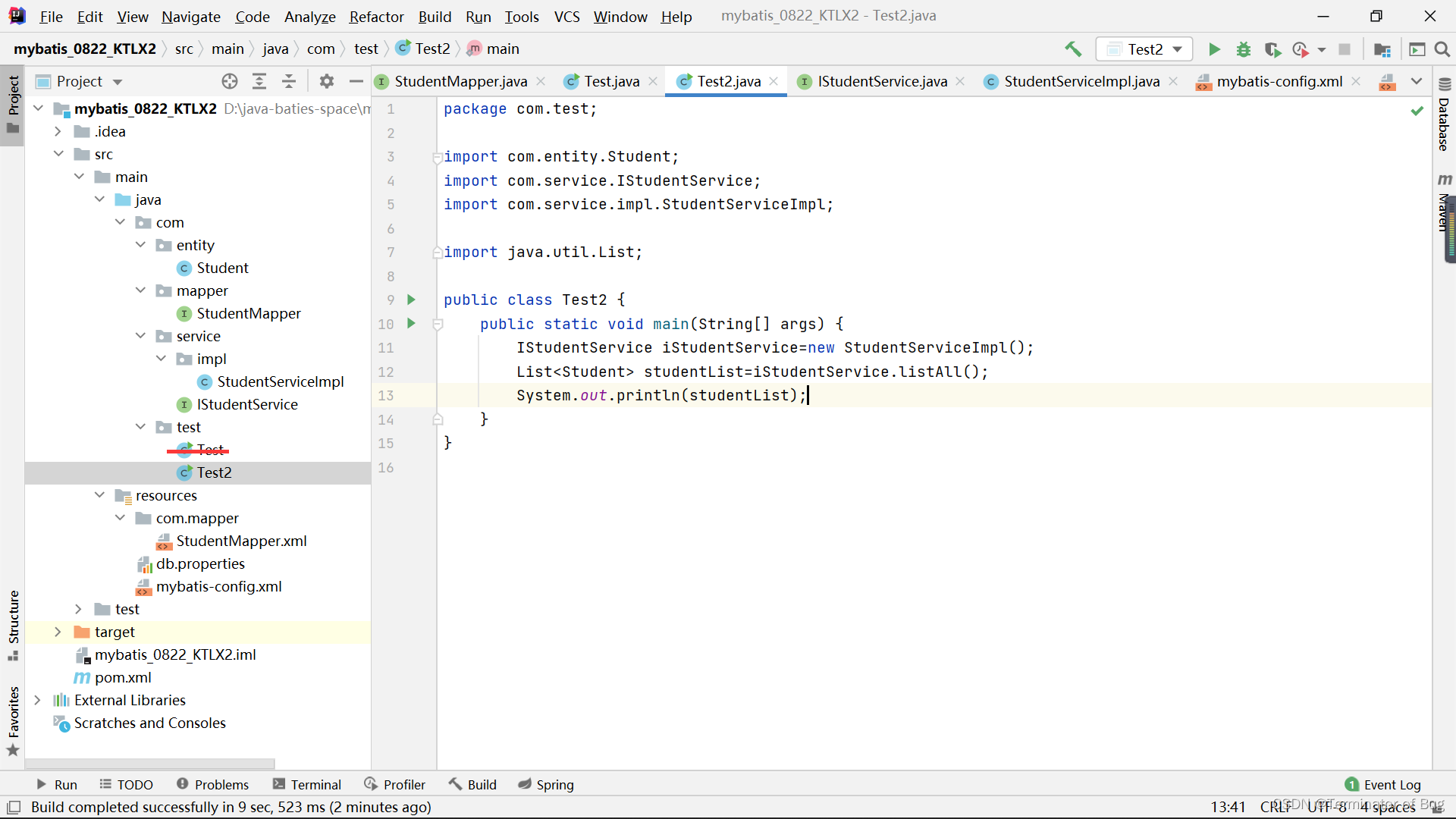The height and width of the screenshot is (819, 1456).
Task: Toggle tool window quick access icon
Action: (14, 808)
